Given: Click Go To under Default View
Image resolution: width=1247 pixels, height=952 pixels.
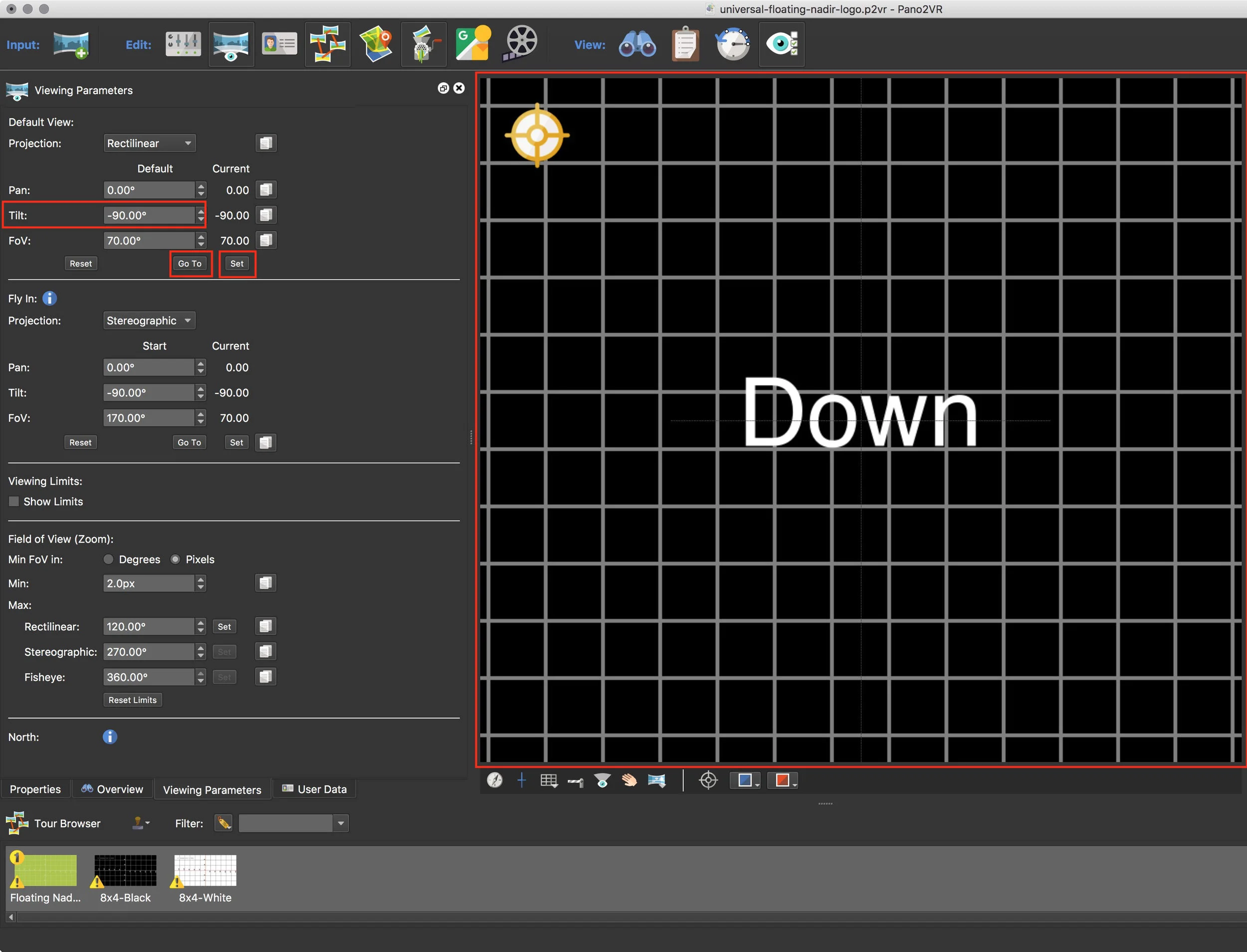Looking at the screenshot, I should pyautogui.click(x=190, y=263).
